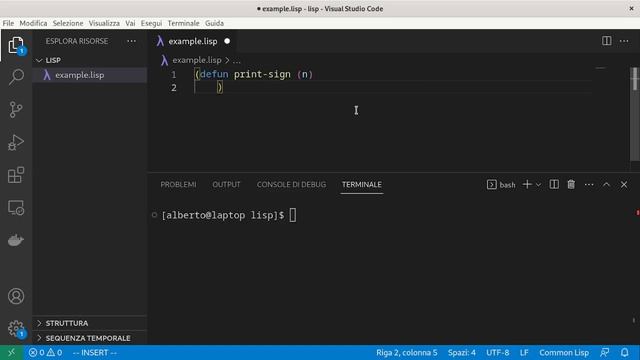Open the Extensions view
Screen dimensions: 640x360
pos(16,175)
